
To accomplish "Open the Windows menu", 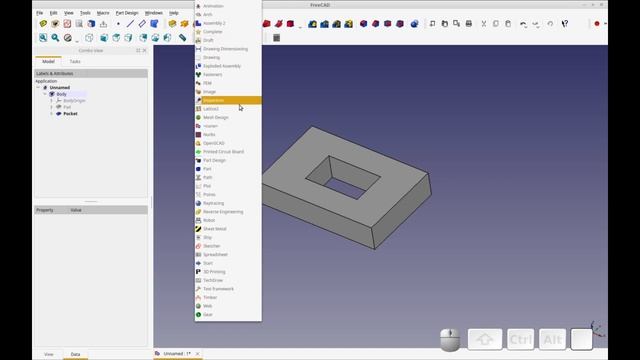I will click(x=153, y=13).
